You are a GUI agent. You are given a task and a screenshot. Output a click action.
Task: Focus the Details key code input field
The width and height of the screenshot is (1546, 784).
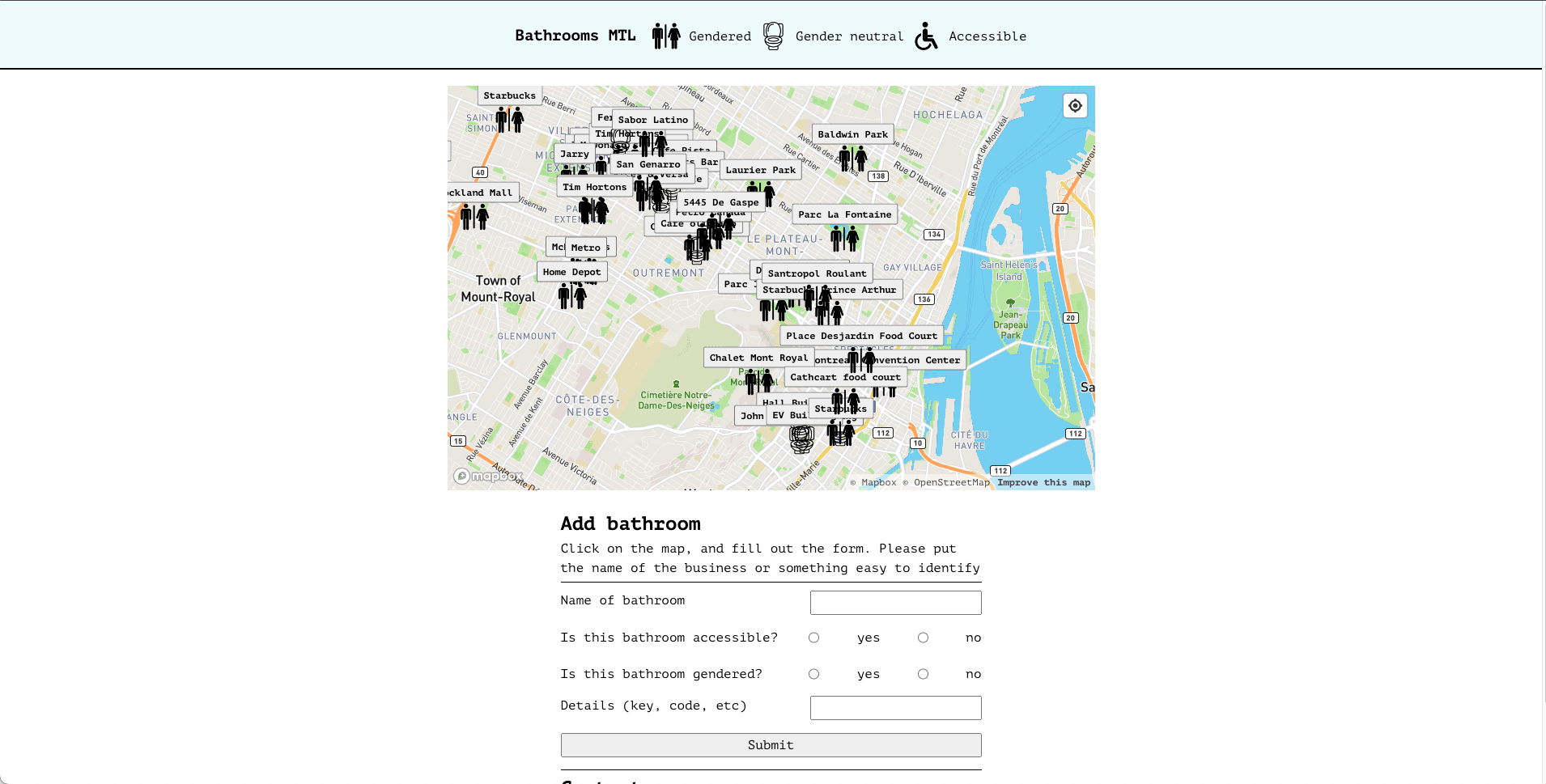coord(895,708)
